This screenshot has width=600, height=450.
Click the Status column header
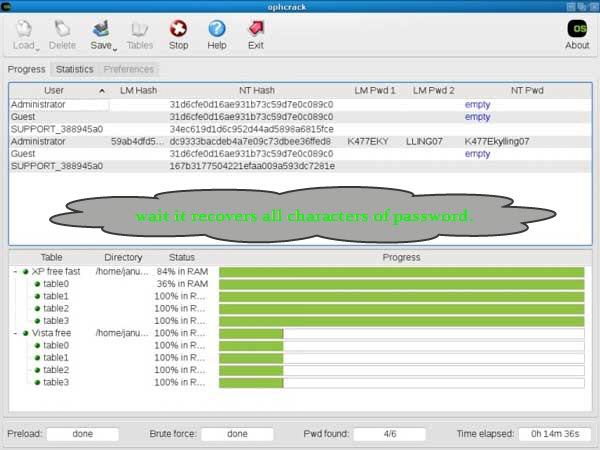[x=182, y=257]
